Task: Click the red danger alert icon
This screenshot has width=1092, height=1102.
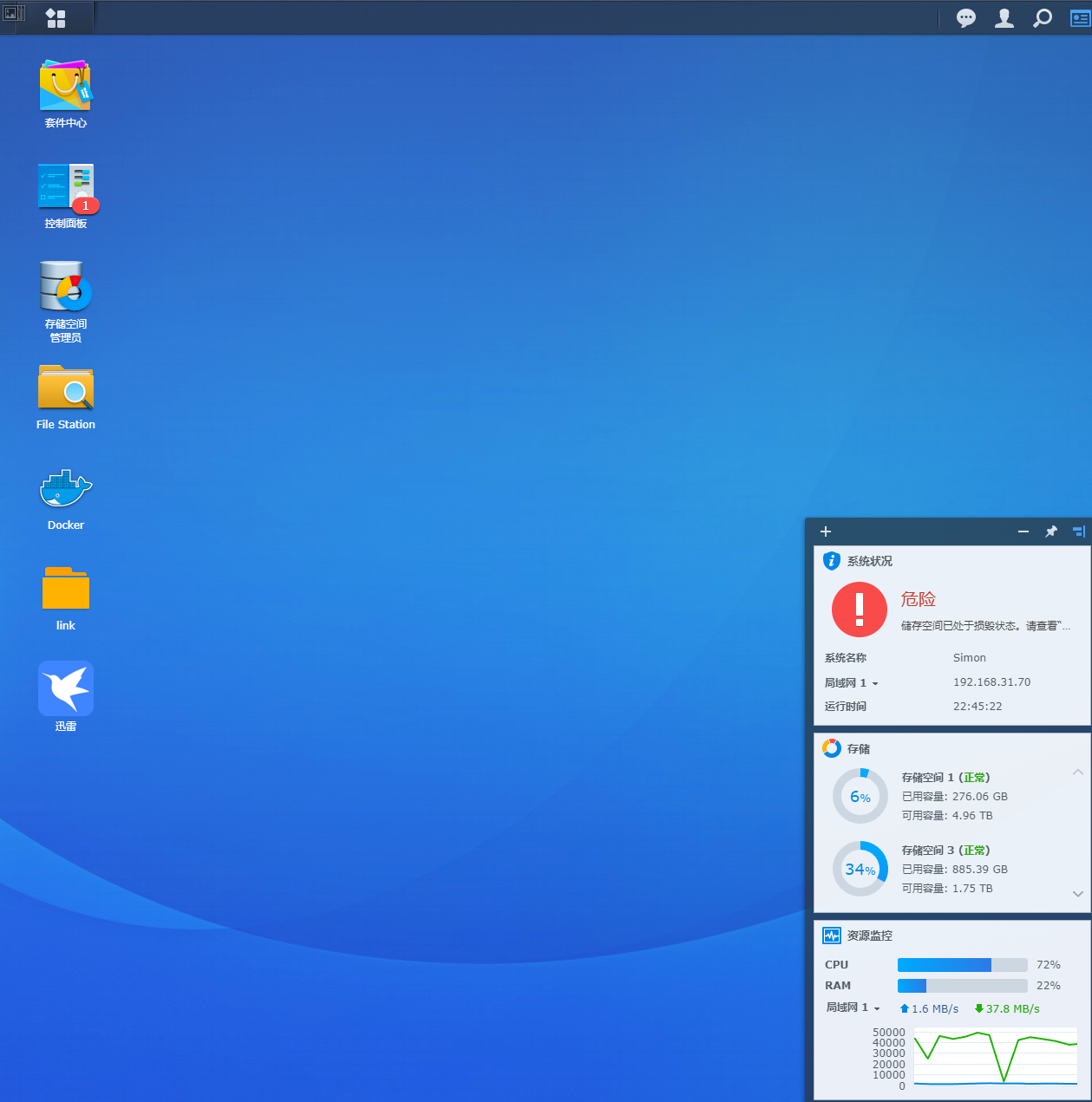Action: pos(860,610)
